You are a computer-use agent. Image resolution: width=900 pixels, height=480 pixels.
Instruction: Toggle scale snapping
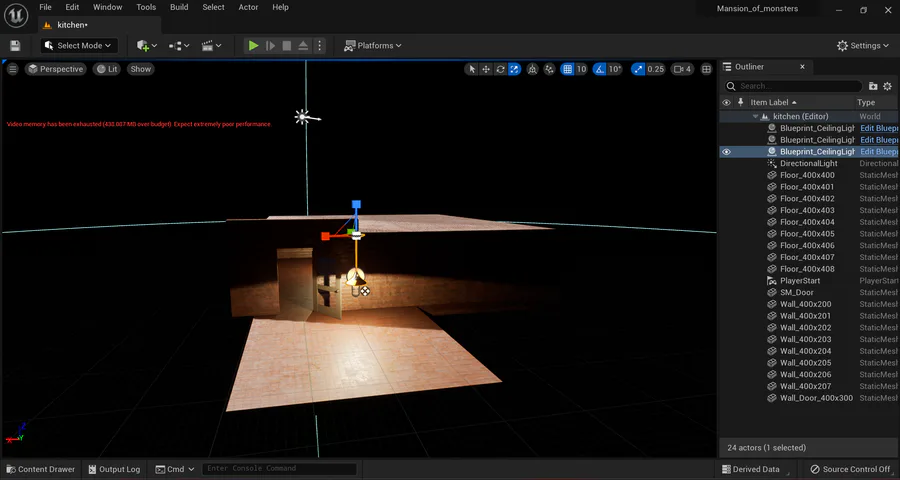(638, 69)
